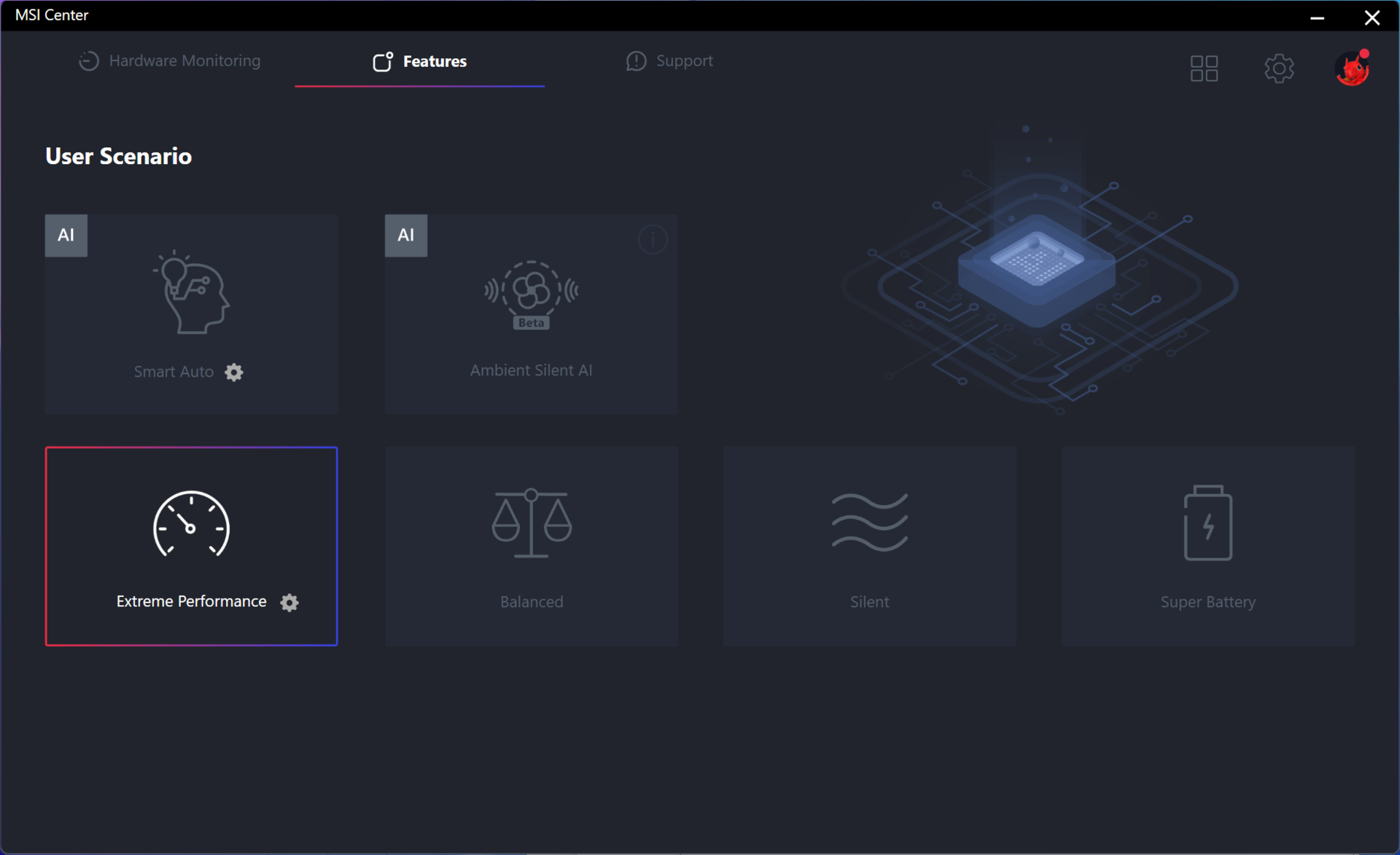Viewport: 1400px width, 855px height.
Task: Minimize the MSI Center window
Action: [x=1317, y=17]
